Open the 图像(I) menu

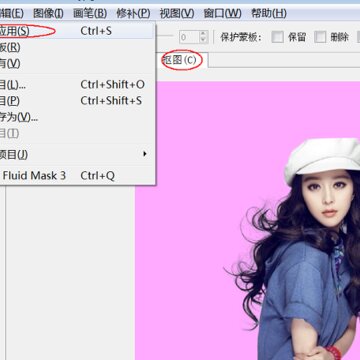pos(48,14)
